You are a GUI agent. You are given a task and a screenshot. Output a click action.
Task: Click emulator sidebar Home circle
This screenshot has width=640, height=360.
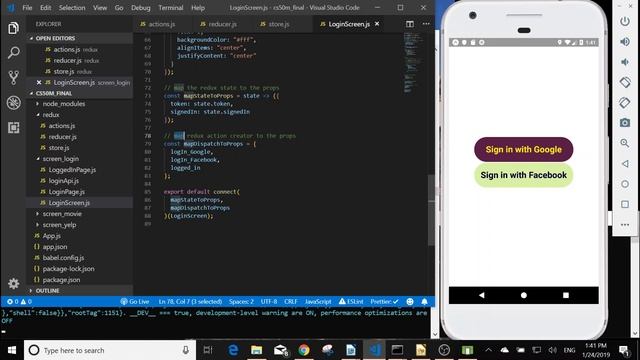(x=624, y=184)
